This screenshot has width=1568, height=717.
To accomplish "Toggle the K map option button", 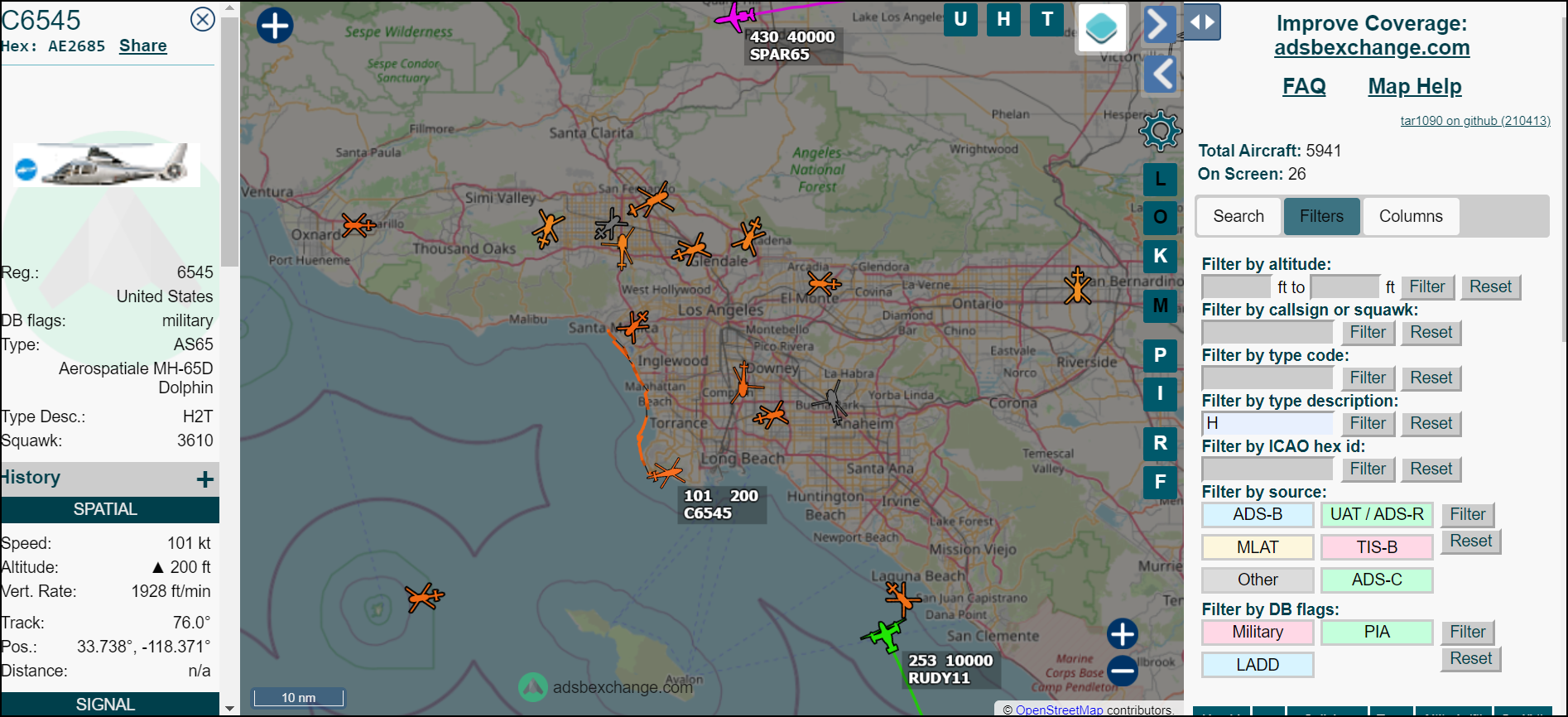I will click(1161, 256).
